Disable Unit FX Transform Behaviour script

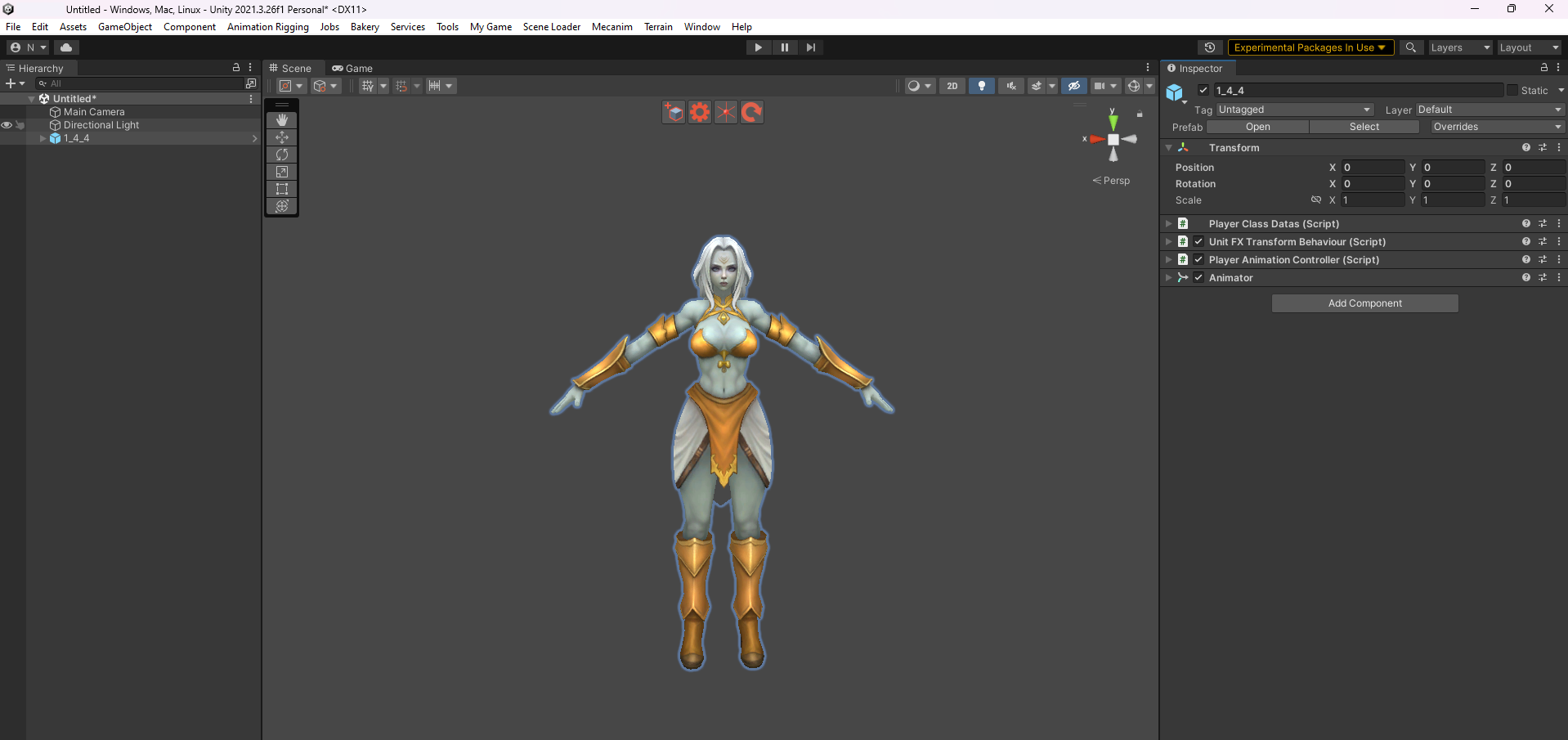tap(1198, 242)
